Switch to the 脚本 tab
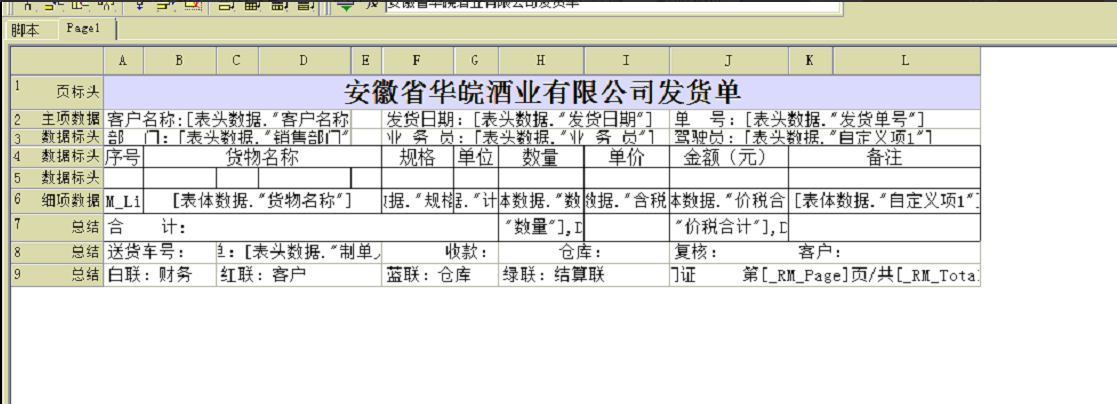Image resolution: width=1117 pixels, height=404 pixels. 25,31
